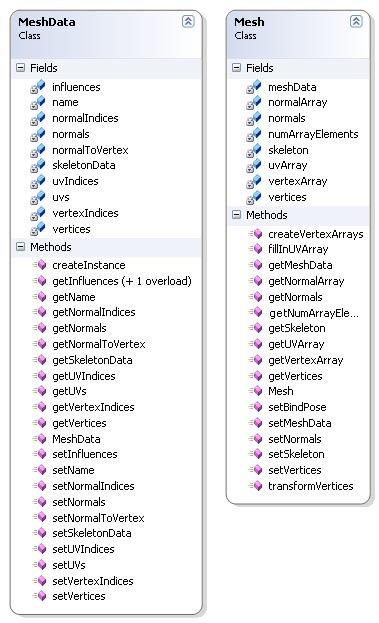
Task: Select the setMeshData method
Action: [x=300, y=423]
